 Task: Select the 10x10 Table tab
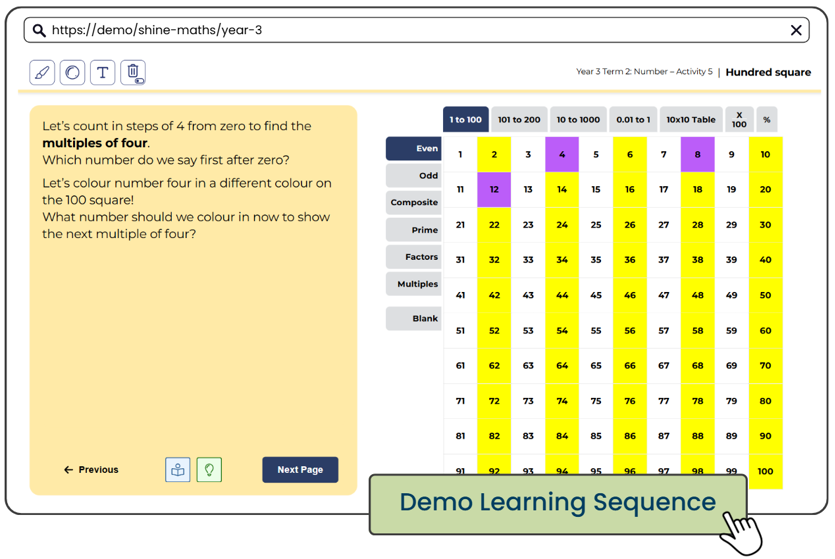tap(691, 120)
